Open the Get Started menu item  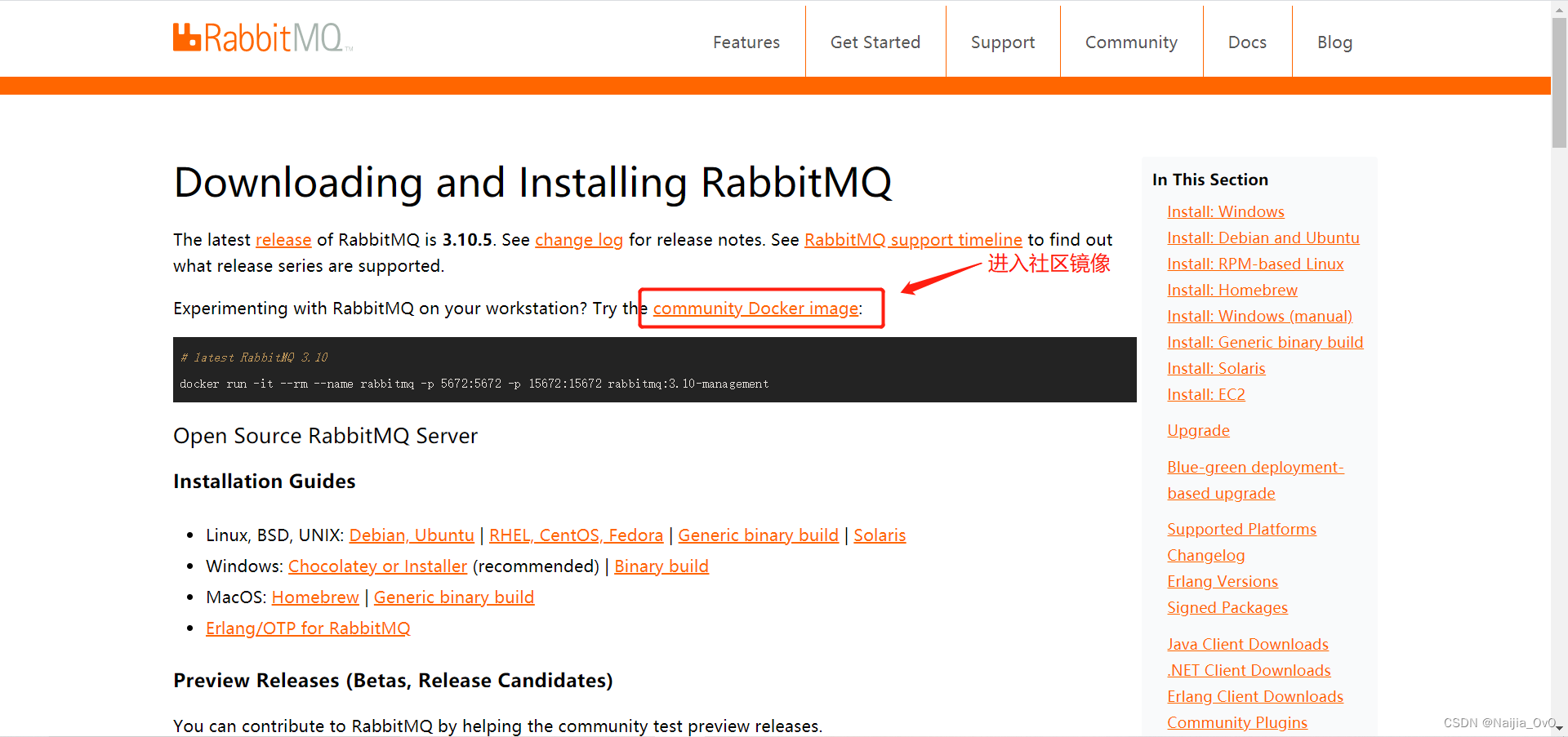[875, 42]
